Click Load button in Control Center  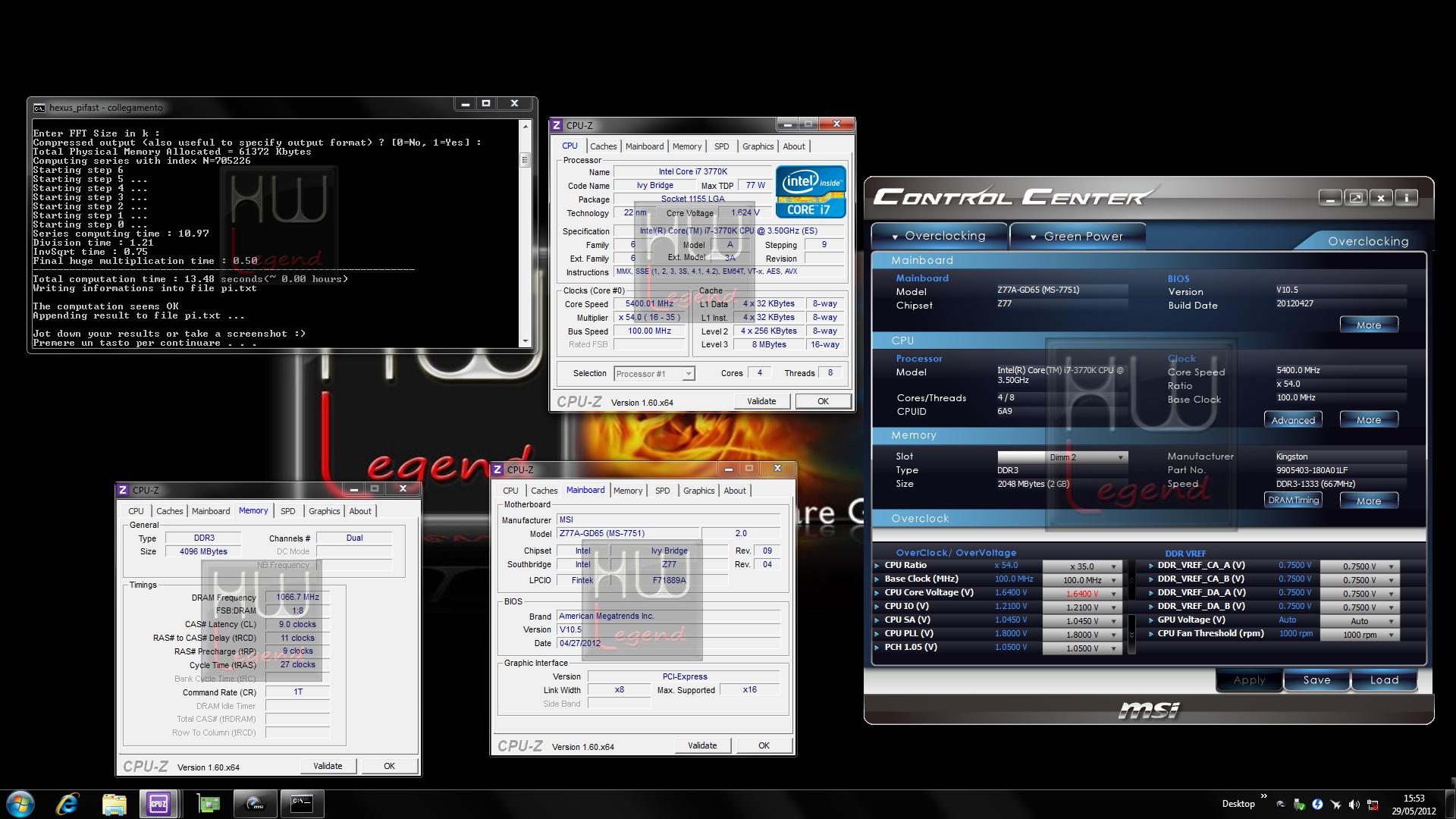pos(1384,680)
